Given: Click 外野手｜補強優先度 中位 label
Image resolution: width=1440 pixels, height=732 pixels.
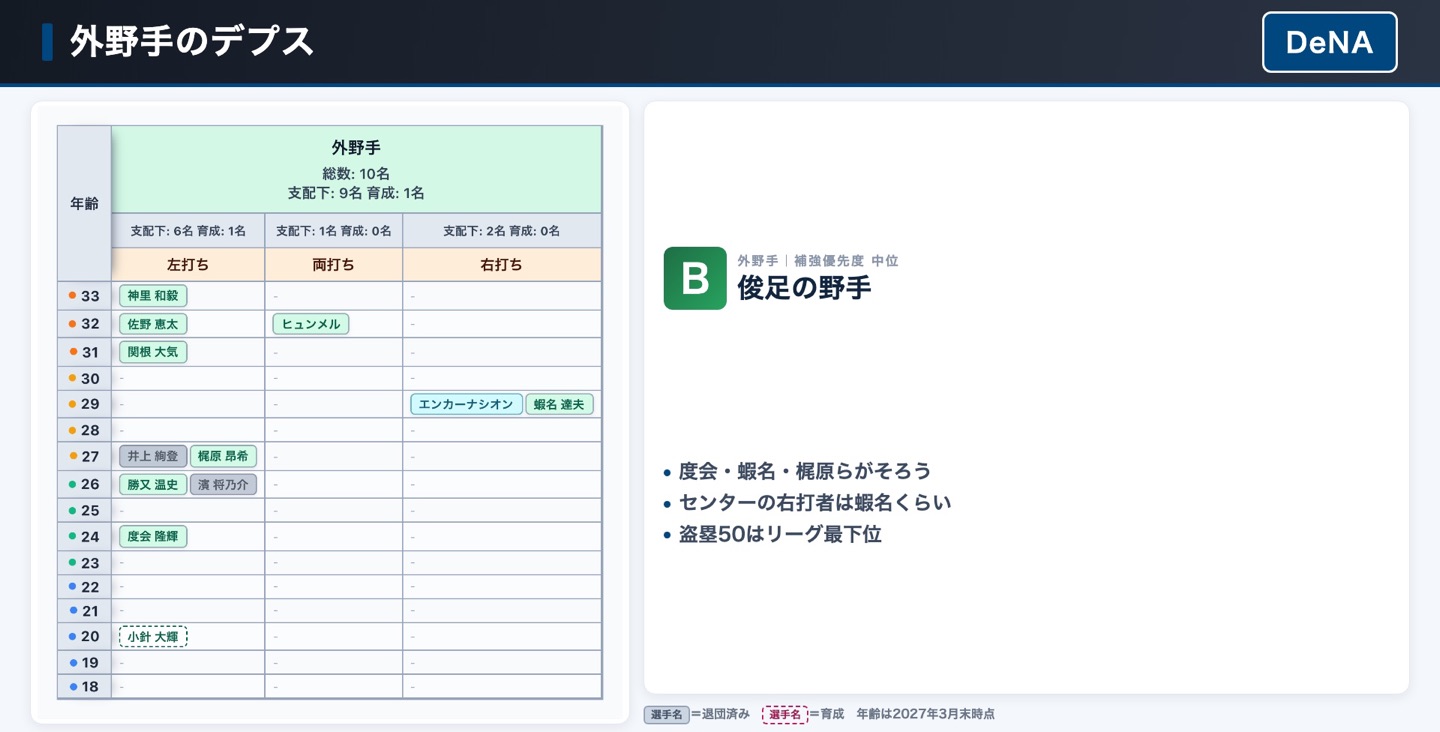Looking at the screenshot, I should [818, 261].
